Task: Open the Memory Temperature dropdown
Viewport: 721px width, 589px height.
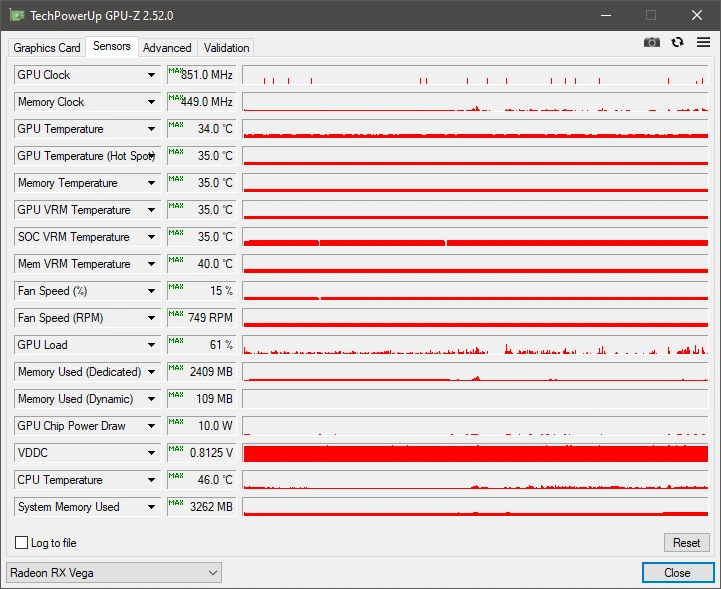Action: coord(87,183)
